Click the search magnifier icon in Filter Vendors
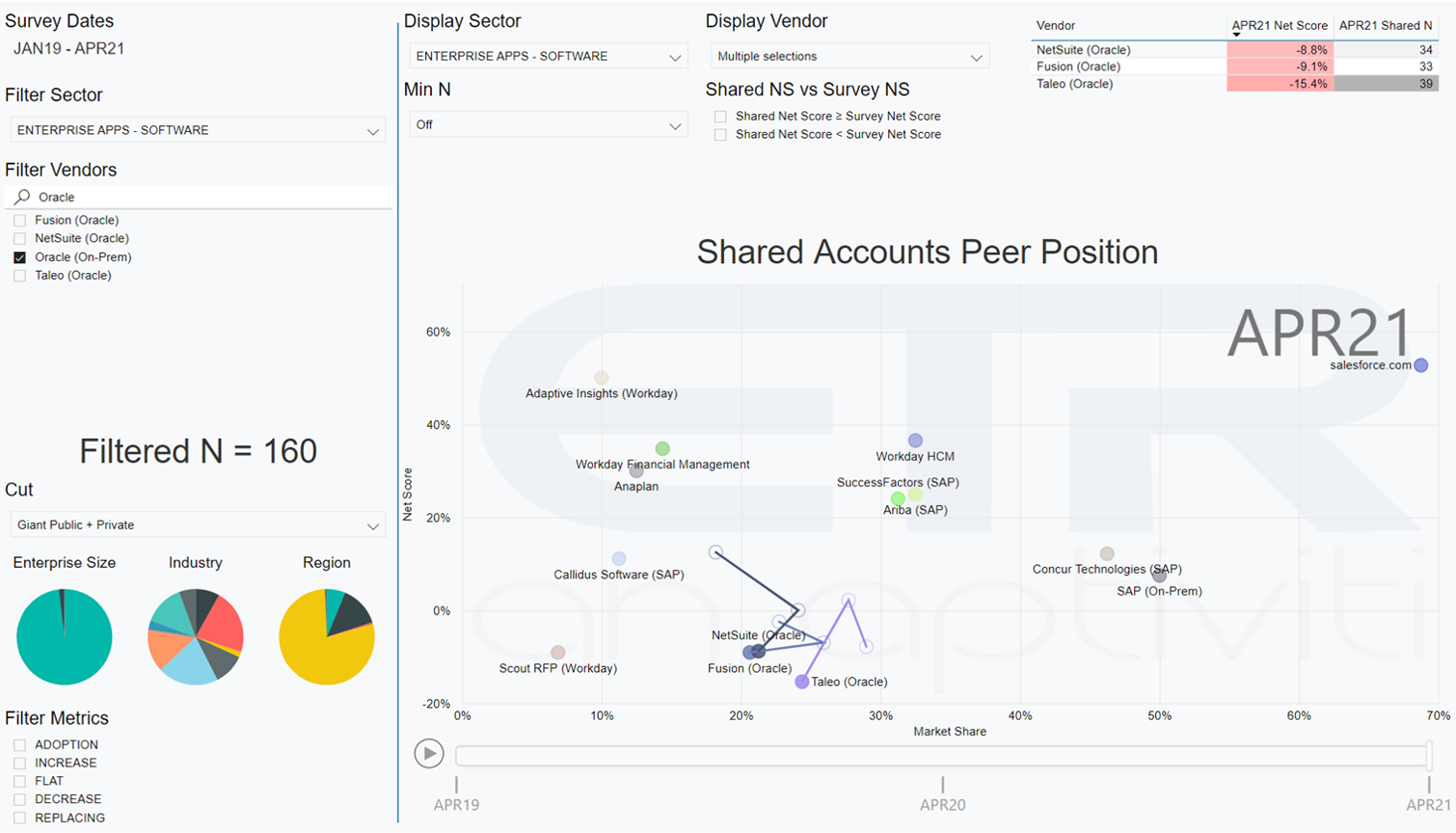The image size is (1456, 833). [22, 197]
